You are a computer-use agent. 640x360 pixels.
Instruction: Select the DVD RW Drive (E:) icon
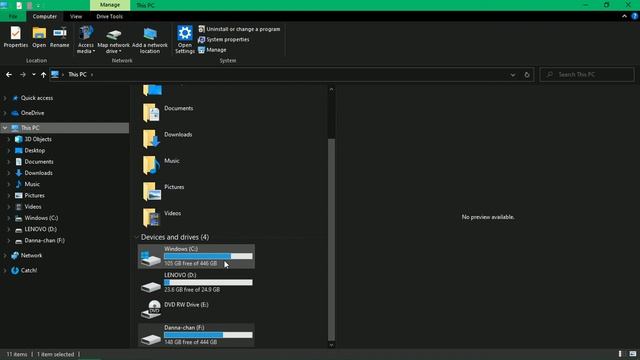tap(151, 309)
